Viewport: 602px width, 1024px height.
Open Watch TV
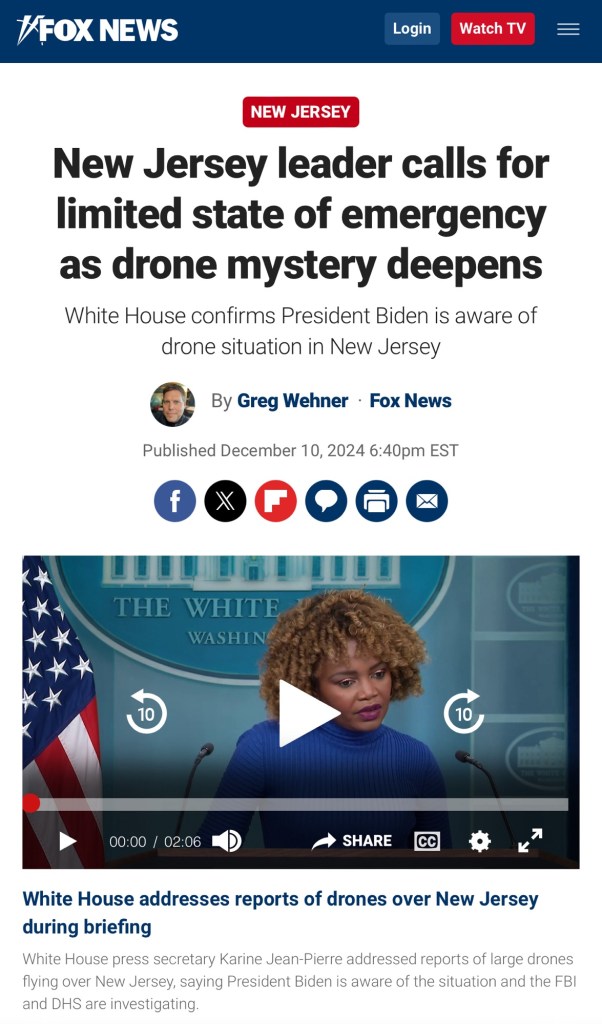492,29
